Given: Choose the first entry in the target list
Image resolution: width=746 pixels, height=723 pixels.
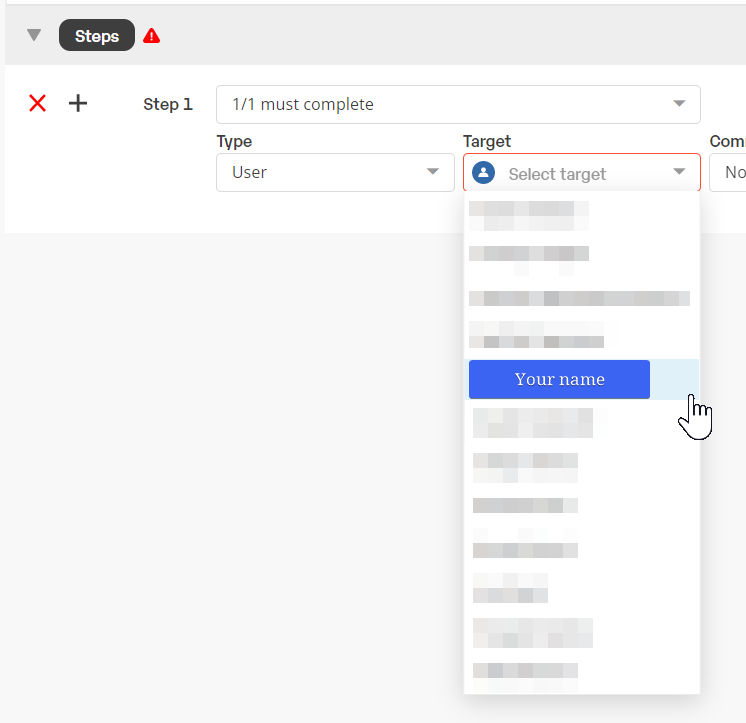Looking at the screenshot, I should 528,215.
